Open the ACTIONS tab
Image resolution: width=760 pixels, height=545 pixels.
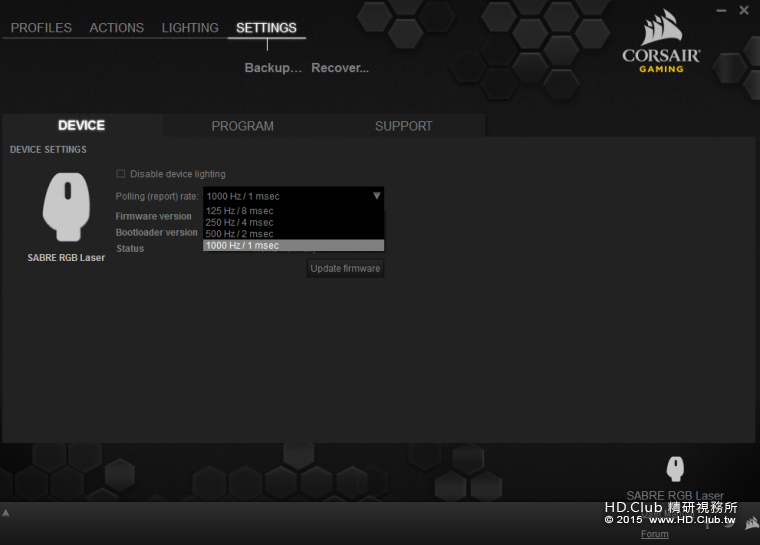(116, 28)
